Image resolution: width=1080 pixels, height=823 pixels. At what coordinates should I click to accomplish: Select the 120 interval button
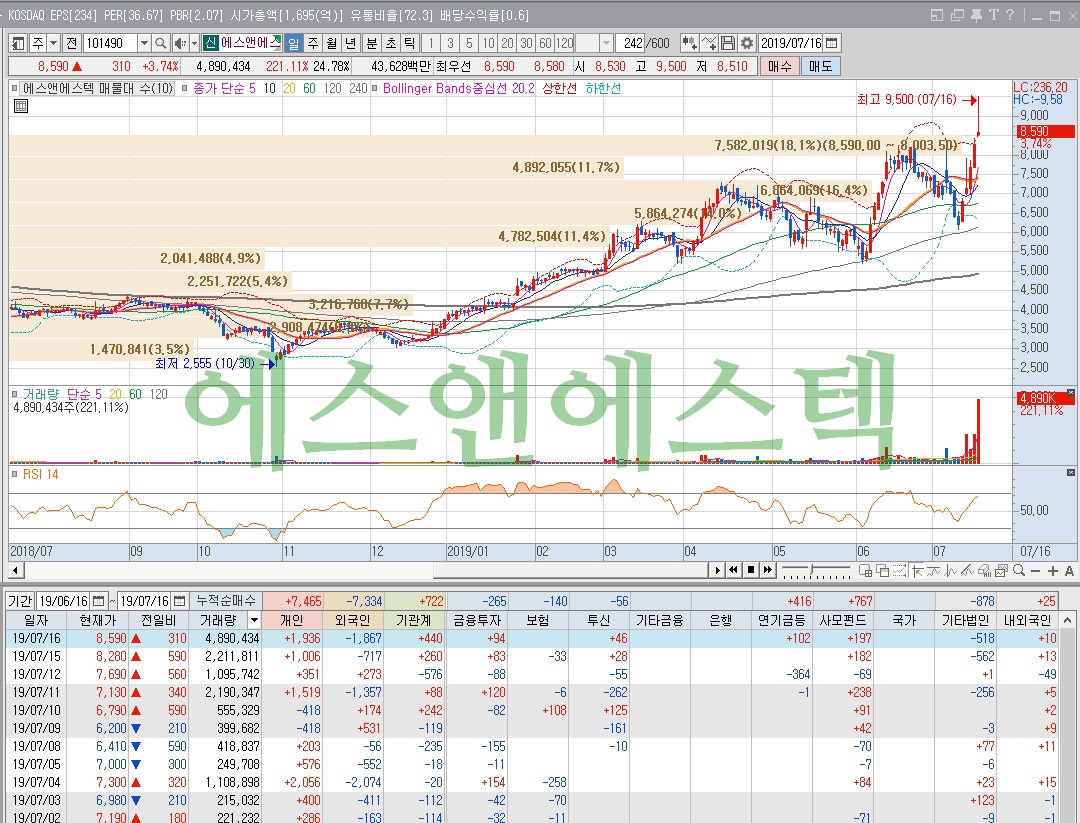tap(565, 43)
